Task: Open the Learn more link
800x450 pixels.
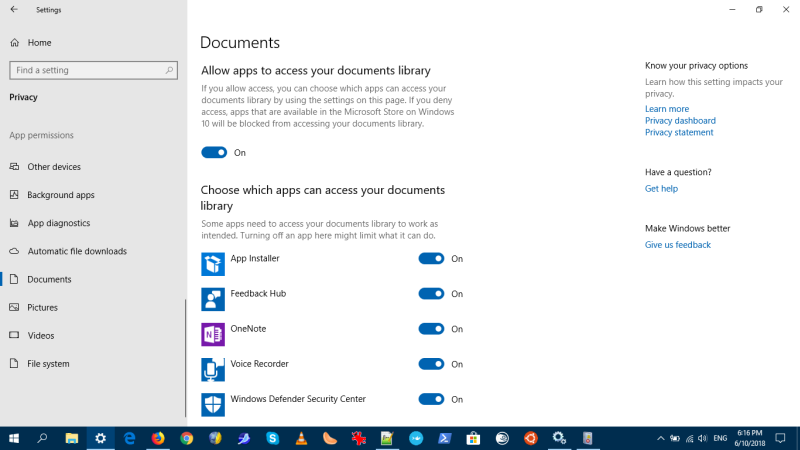Action: pyautogui.click(x=666, y=109)
